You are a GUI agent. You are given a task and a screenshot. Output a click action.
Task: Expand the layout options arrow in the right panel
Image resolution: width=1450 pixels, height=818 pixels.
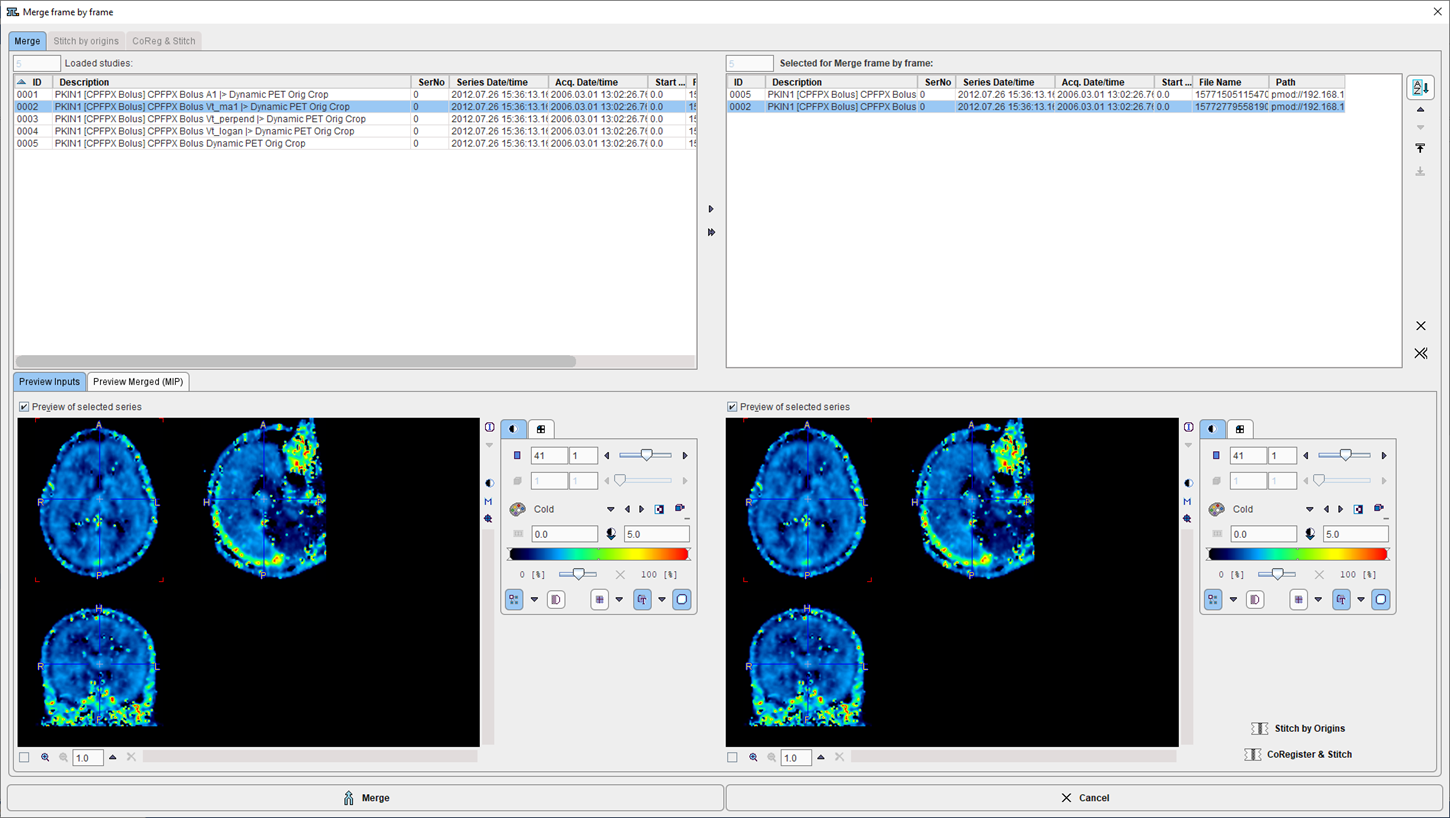coord(1233,600)
